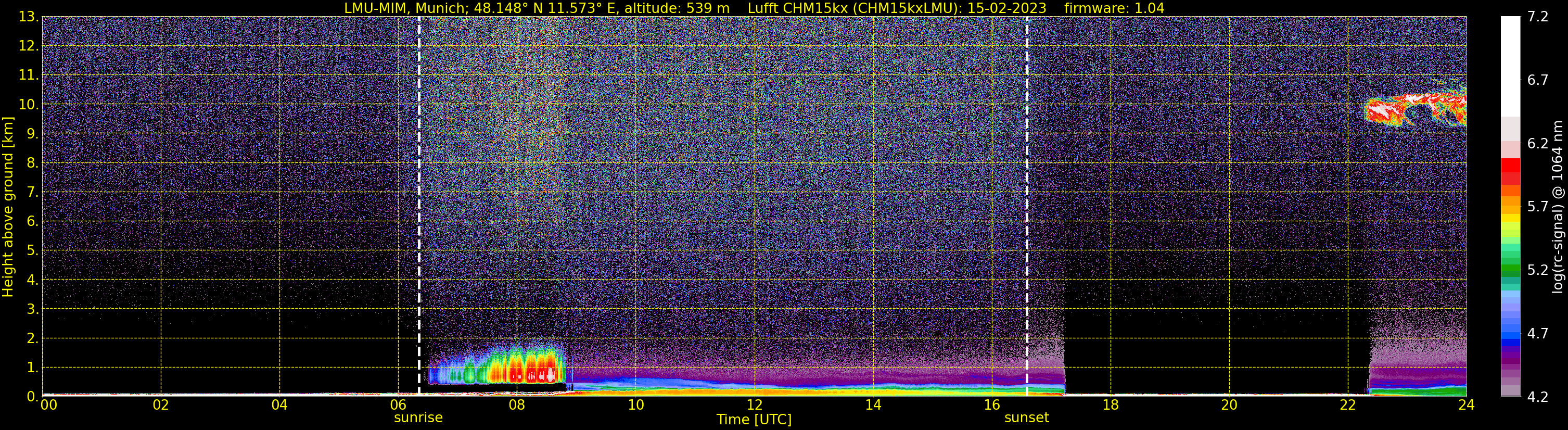Click the time axis tick label 18
Viewport: 1568px width, 430px height.
point(1110,404)
